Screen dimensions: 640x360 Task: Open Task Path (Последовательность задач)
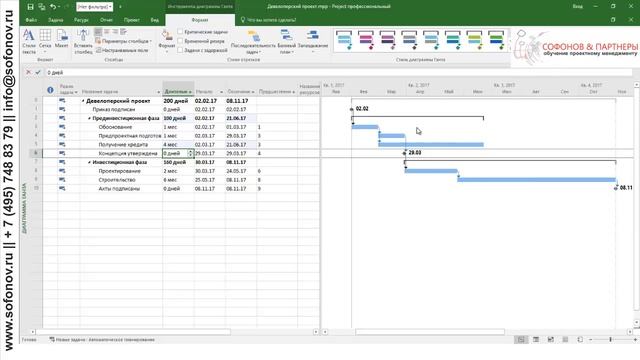click(253, 42)
